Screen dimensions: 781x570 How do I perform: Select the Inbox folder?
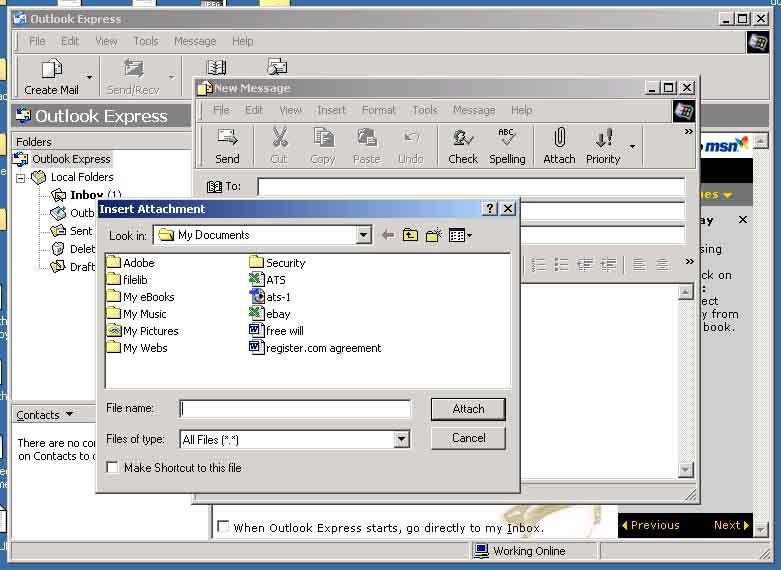pos(86,195)
